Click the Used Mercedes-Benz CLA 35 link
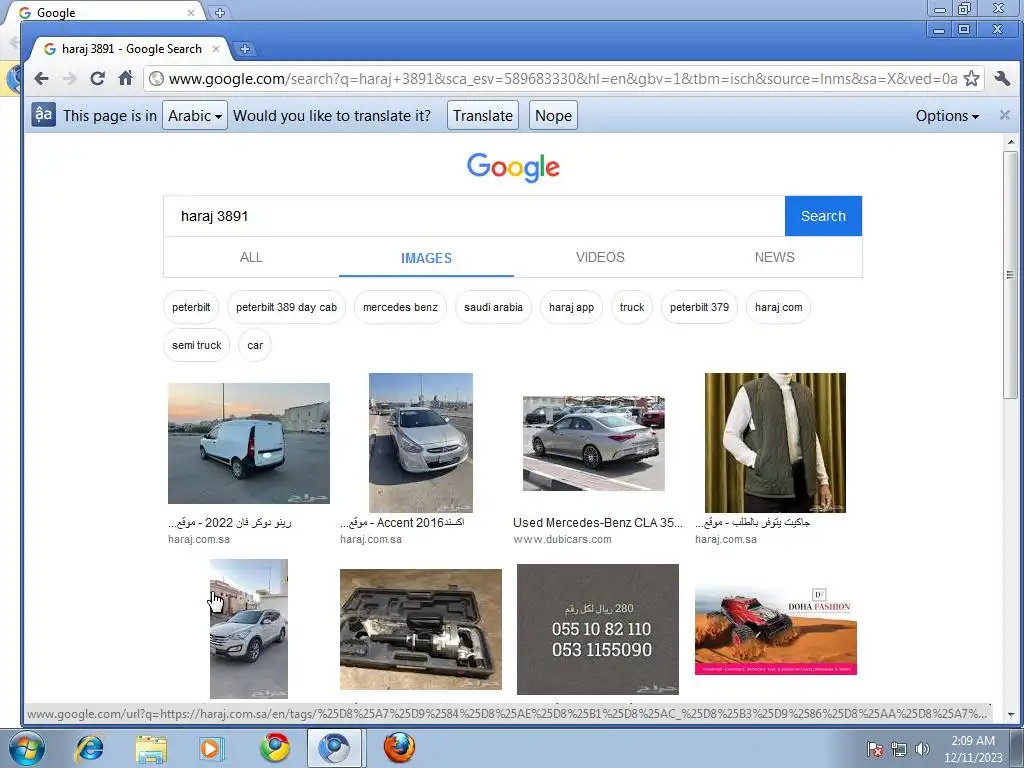 598,522
